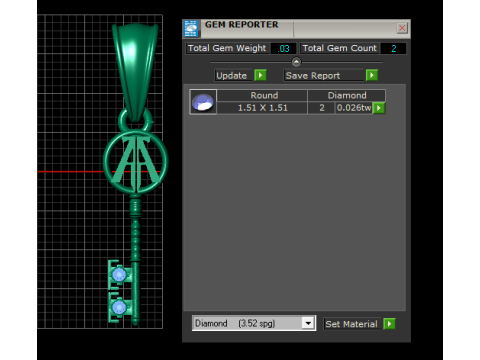Click the green arrow beside Set Material
Screen dimensions: 480x360
389,324
